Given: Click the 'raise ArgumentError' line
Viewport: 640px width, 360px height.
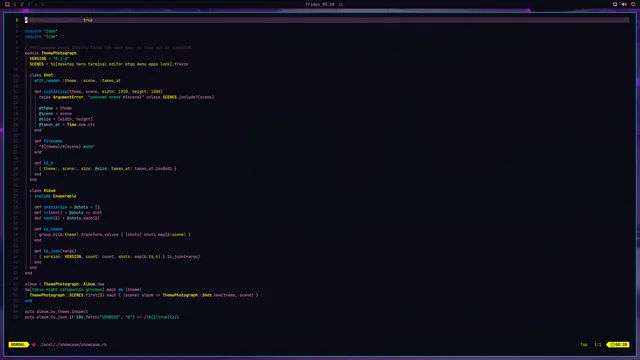Looking at the screenshot, I should (x=127, y=97).
